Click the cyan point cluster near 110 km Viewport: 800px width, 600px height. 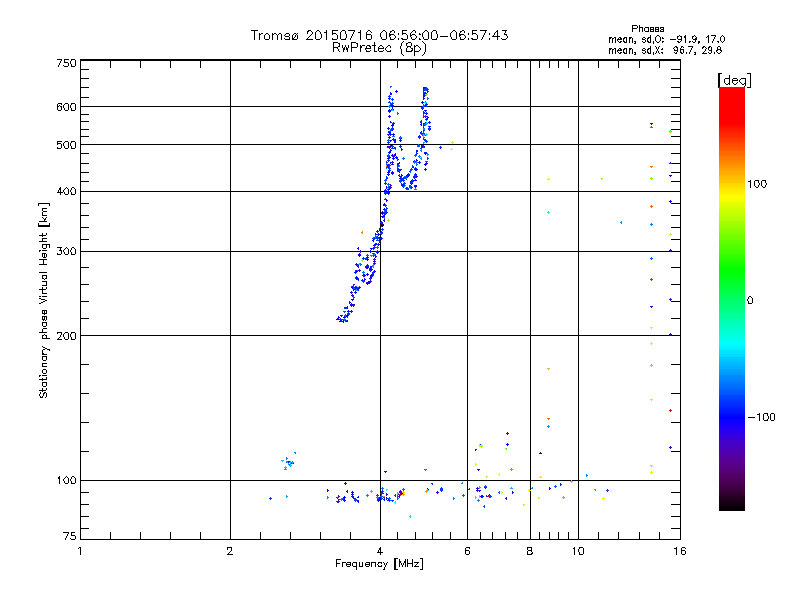[288, 462]
